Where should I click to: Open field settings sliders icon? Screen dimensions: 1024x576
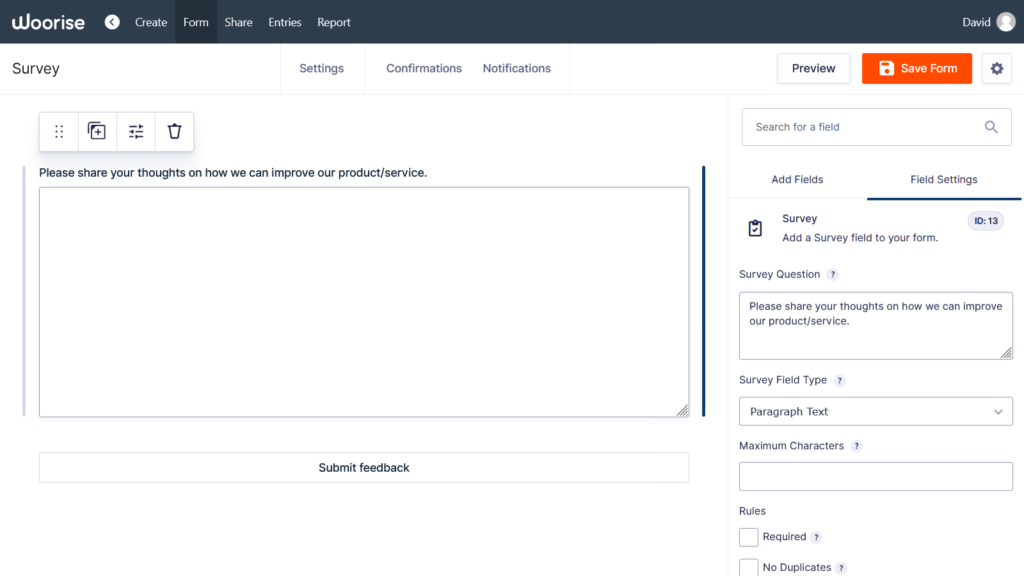[x=136, y=131]
